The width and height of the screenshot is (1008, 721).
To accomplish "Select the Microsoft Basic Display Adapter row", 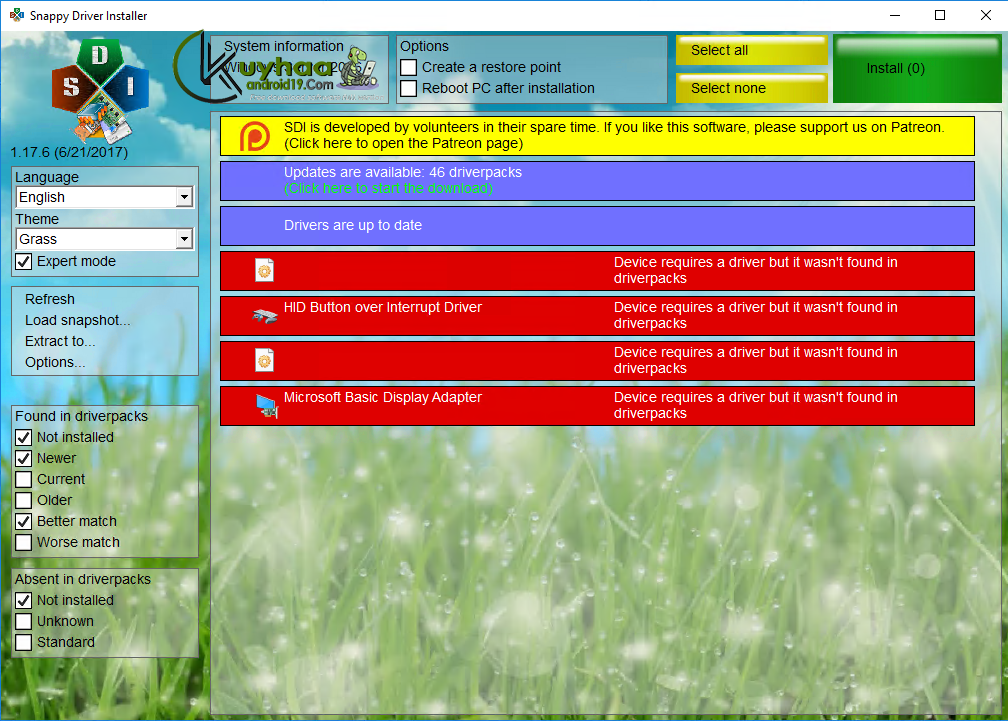I will (597, 405).
